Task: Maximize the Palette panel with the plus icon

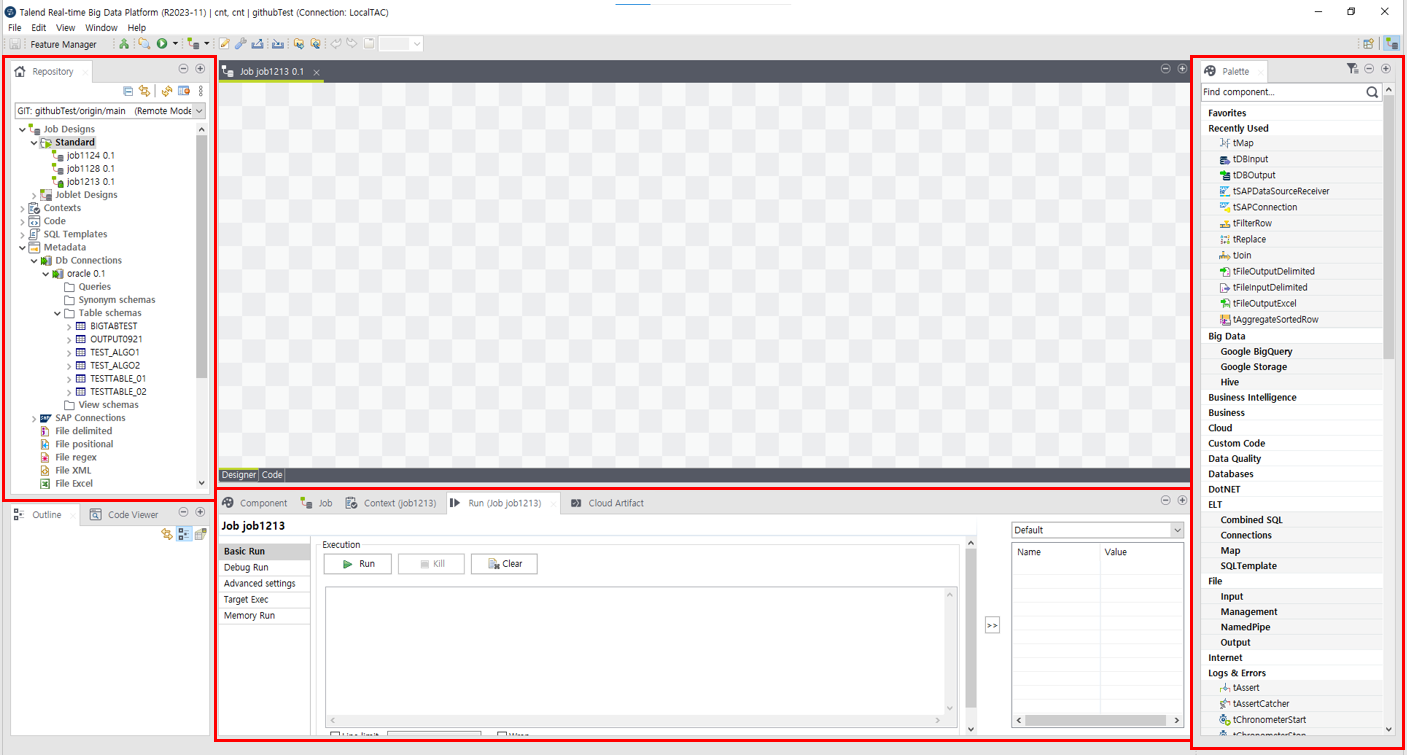Action: pyautogui.click(x=1386, y=69)
